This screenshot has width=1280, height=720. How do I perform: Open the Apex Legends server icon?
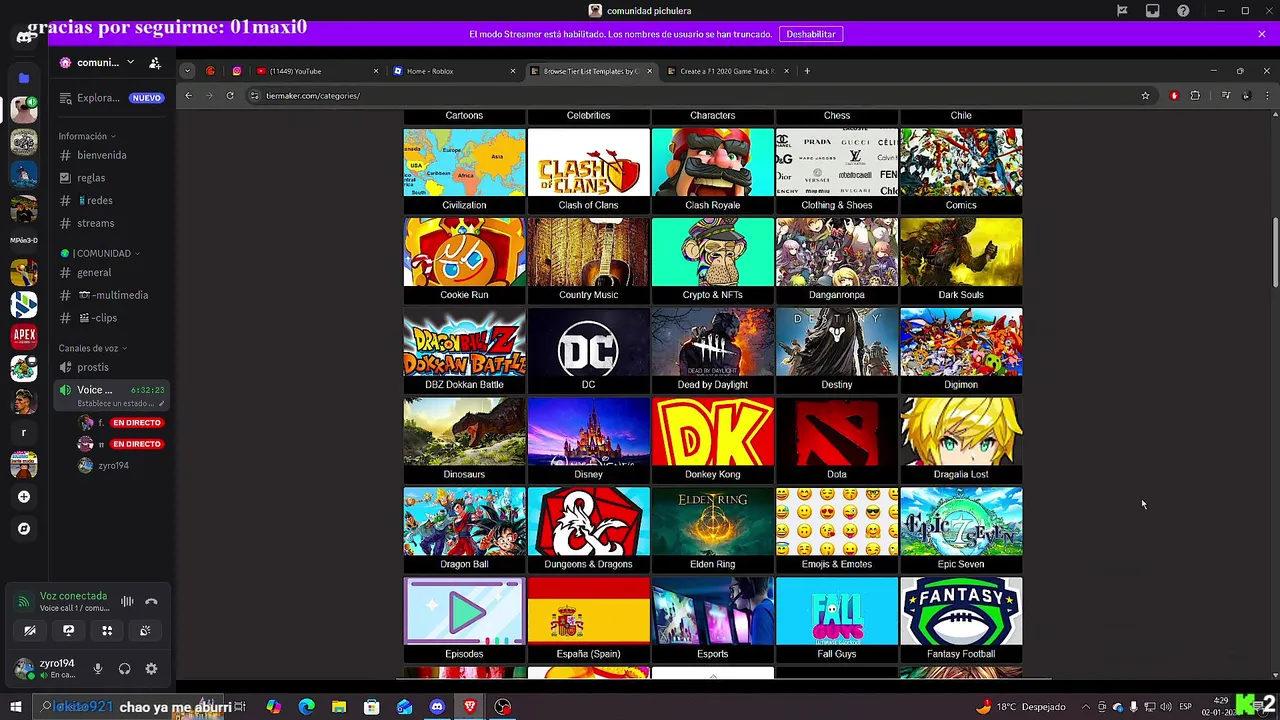click(x=24, y=336)
